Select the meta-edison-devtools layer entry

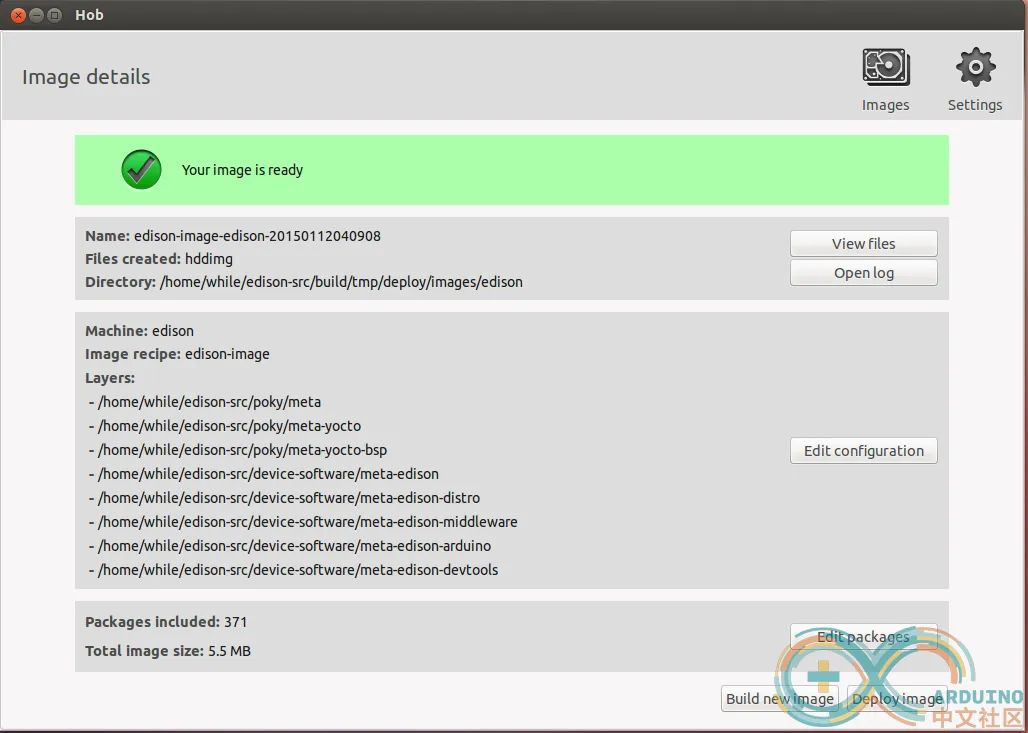click(298, 570)
